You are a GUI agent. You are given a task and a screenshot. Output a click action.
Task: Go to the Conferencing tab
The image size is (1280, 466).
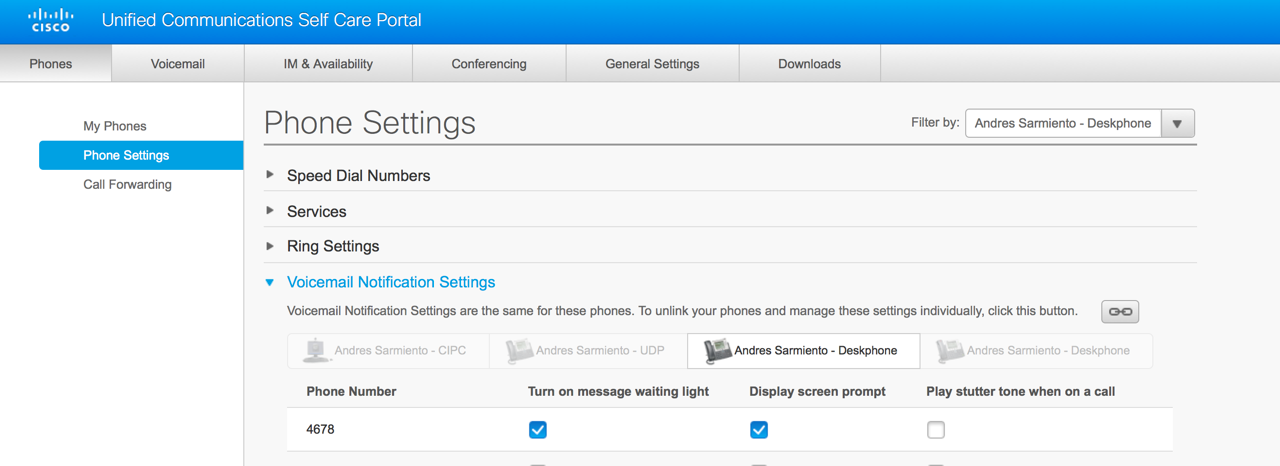pos(489,64)
